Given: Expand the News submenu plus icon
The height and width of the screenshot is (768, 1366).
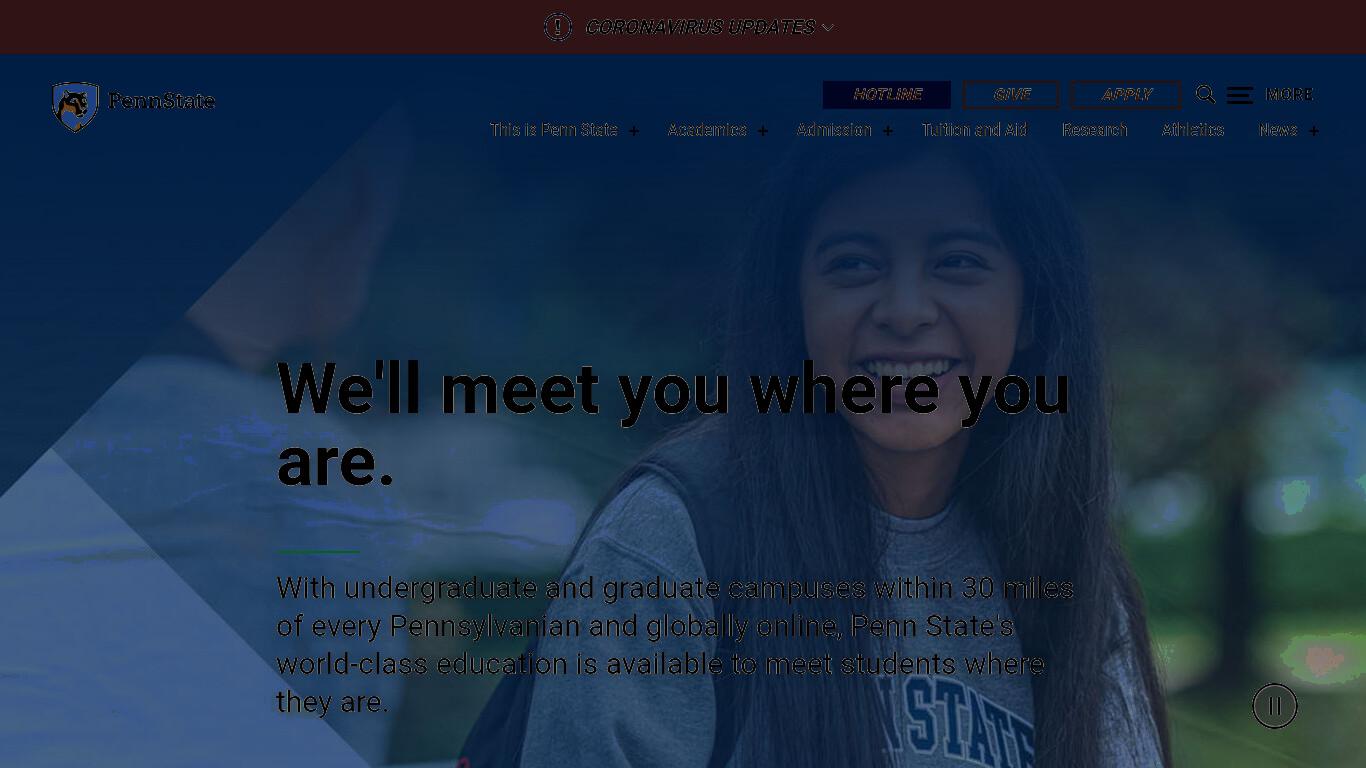Looking at the screenshot, I should tap(1314, 131).
